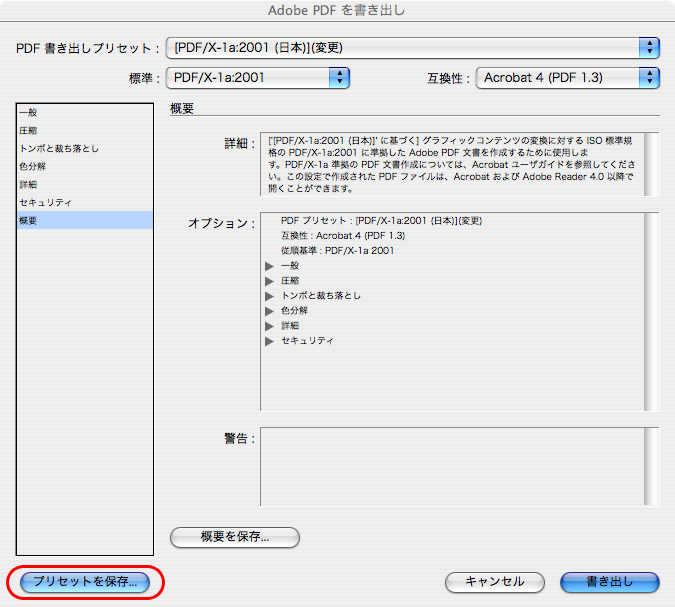675x607 pixels.
Task: Click the 概要を保存... button
Action: [x=235, y=537]
